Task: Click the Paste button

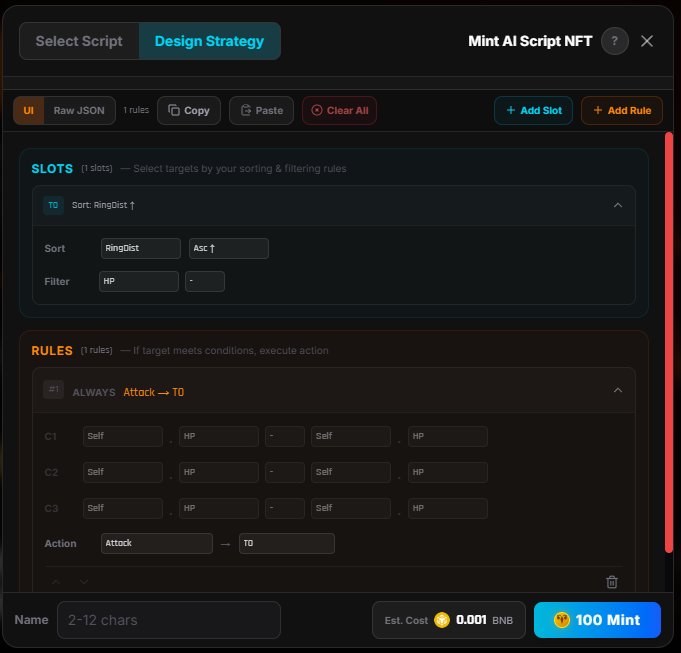Action: (x=261, y=110)
